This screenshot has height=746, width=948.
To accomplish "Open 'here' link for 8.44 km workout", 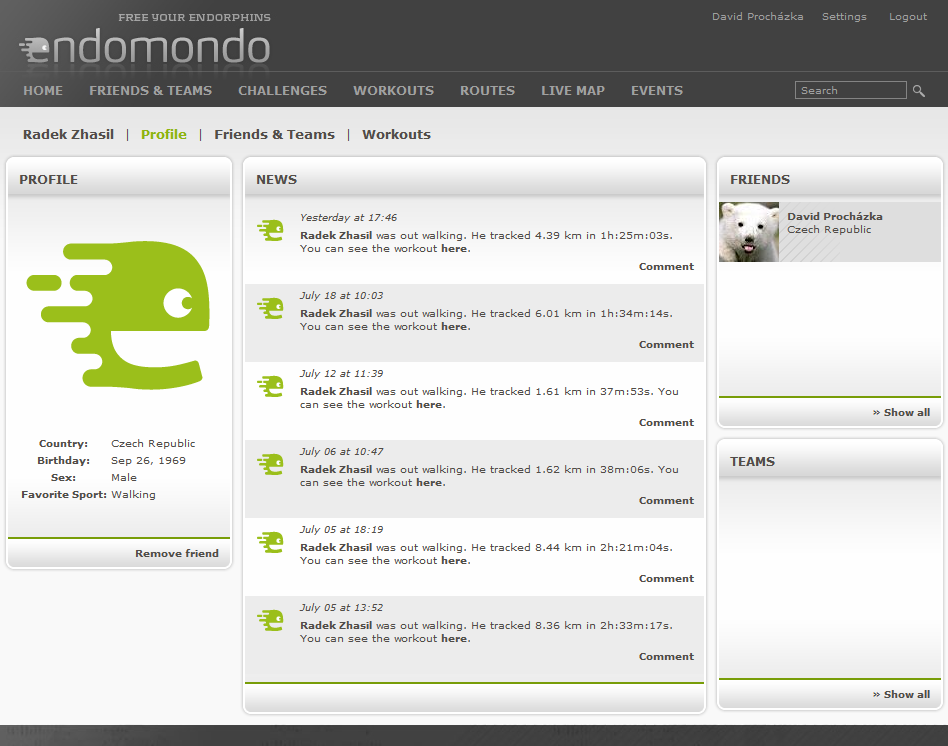I will (454, 560).
